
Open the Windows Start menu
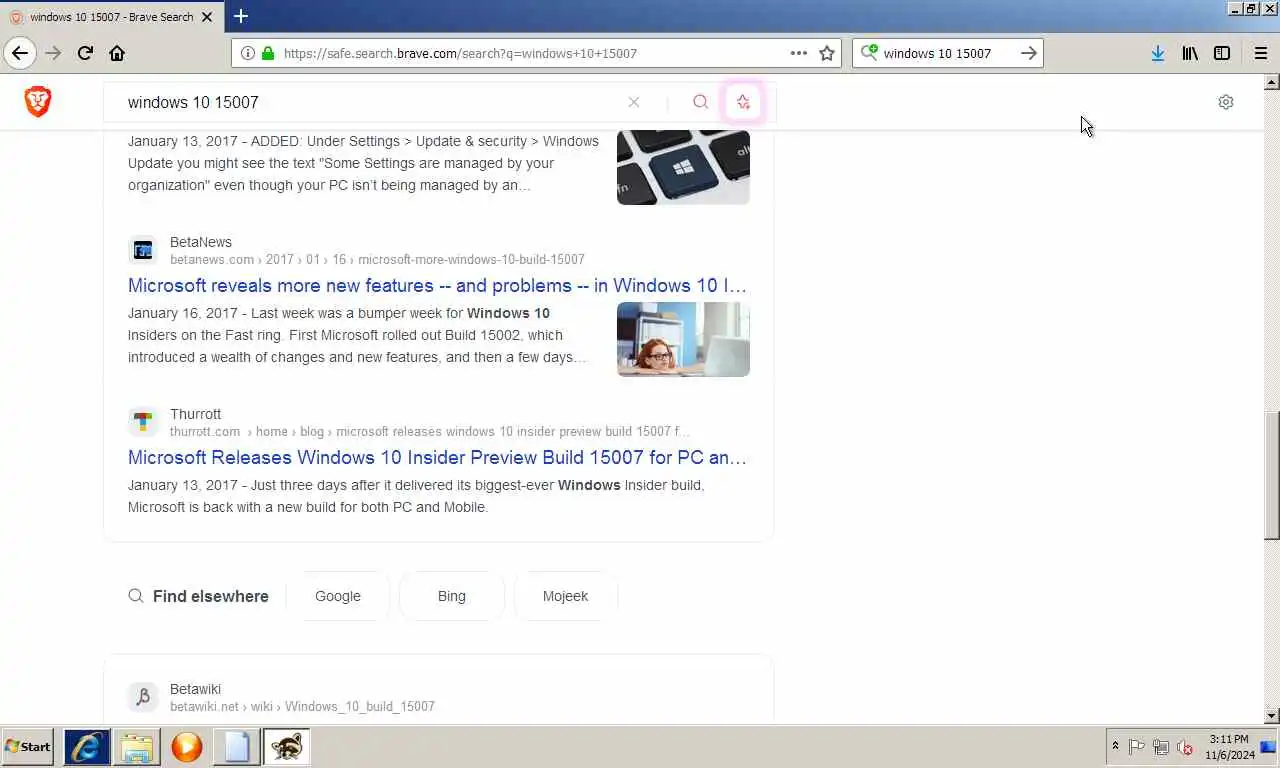(x=27, y=747)
